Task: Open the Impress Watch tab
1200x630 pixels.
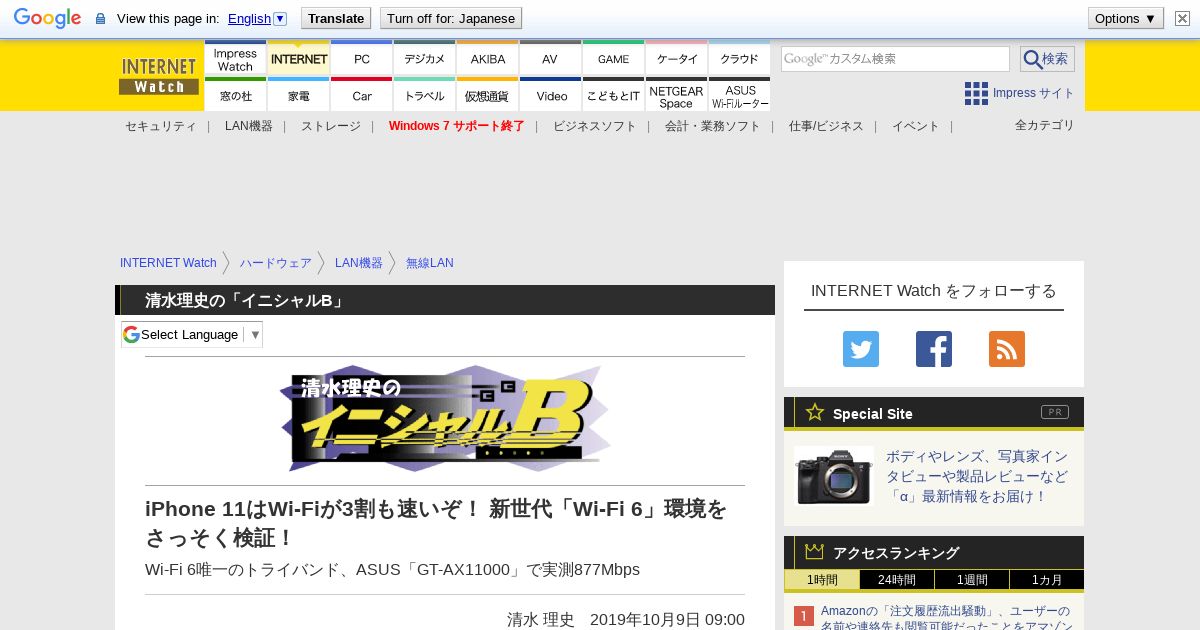Action: [x=235, y=59]
